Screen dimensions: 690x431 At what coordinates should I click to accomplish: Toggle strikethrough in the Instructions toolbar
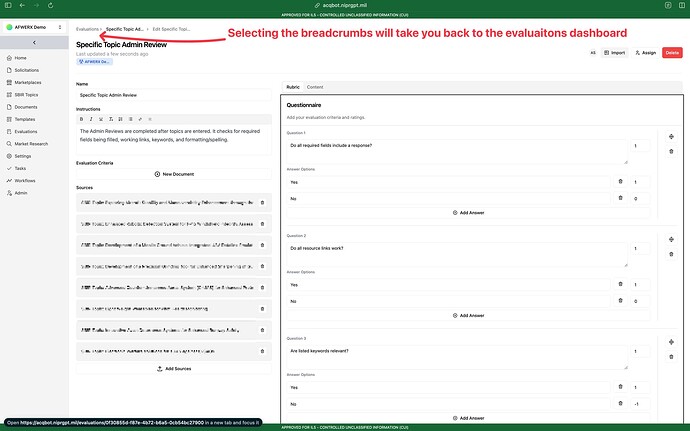[x=101, y=119]
